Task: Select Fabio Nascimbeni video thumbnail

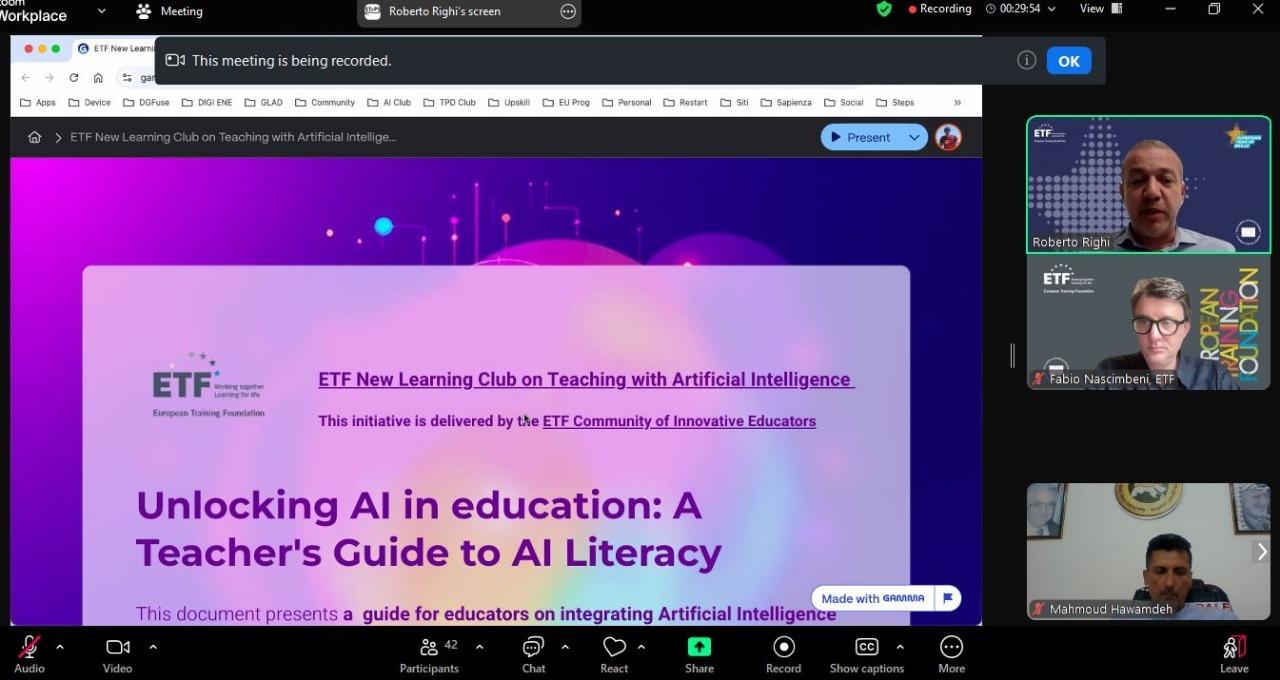Action: click(x=1148, y=322)
